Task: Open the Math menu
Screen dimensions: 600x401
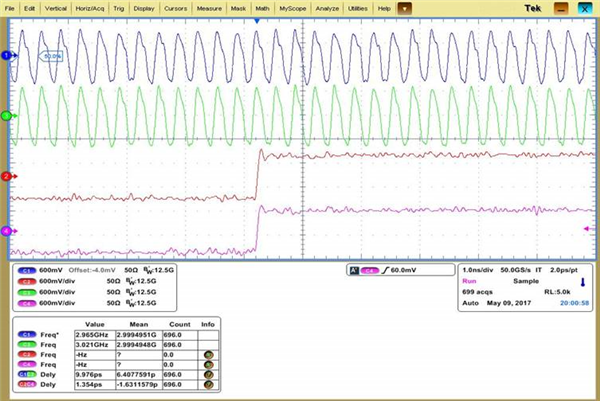Action: click(x=262, y=8)
